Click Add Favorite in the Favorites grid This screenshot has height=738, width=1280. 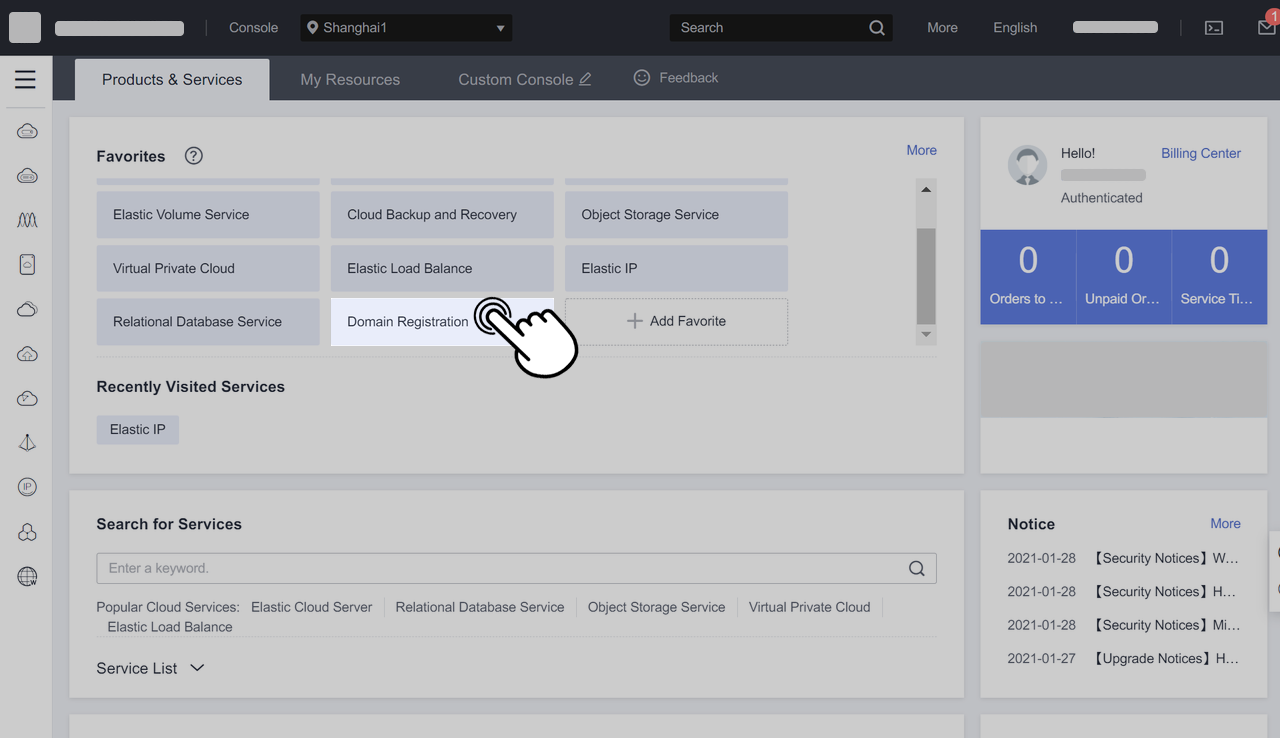click(x=676, y=321)
